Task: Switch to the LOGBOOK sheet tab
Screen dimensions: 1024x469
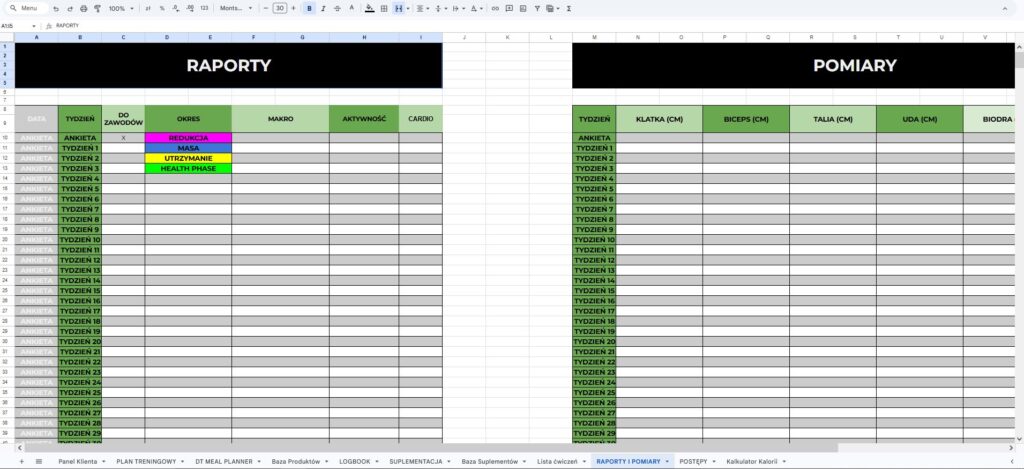Action: (355, 461)
